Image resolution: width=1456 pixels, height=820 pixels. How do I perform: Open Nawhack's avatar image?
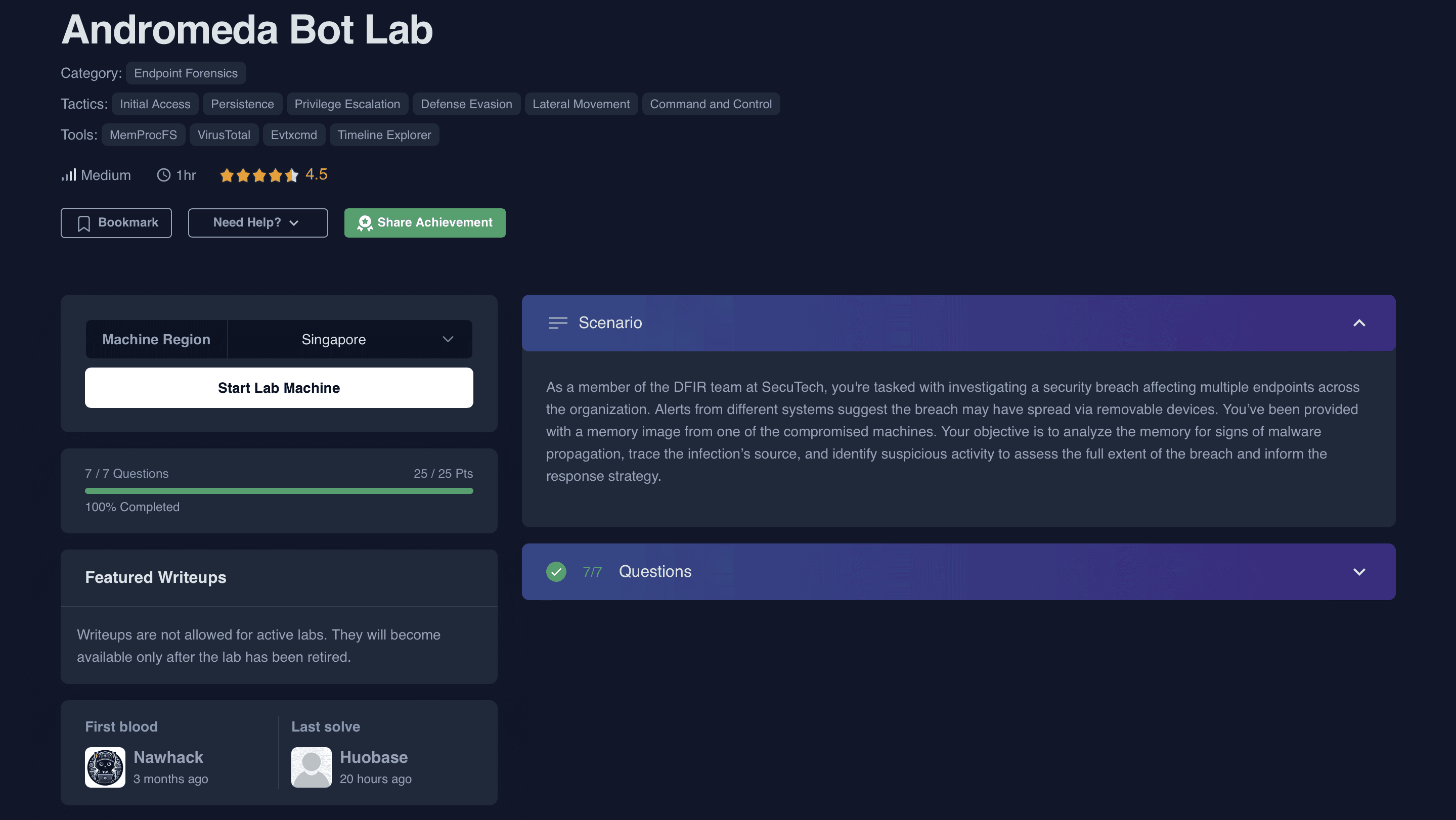click(x=105, y=767)
